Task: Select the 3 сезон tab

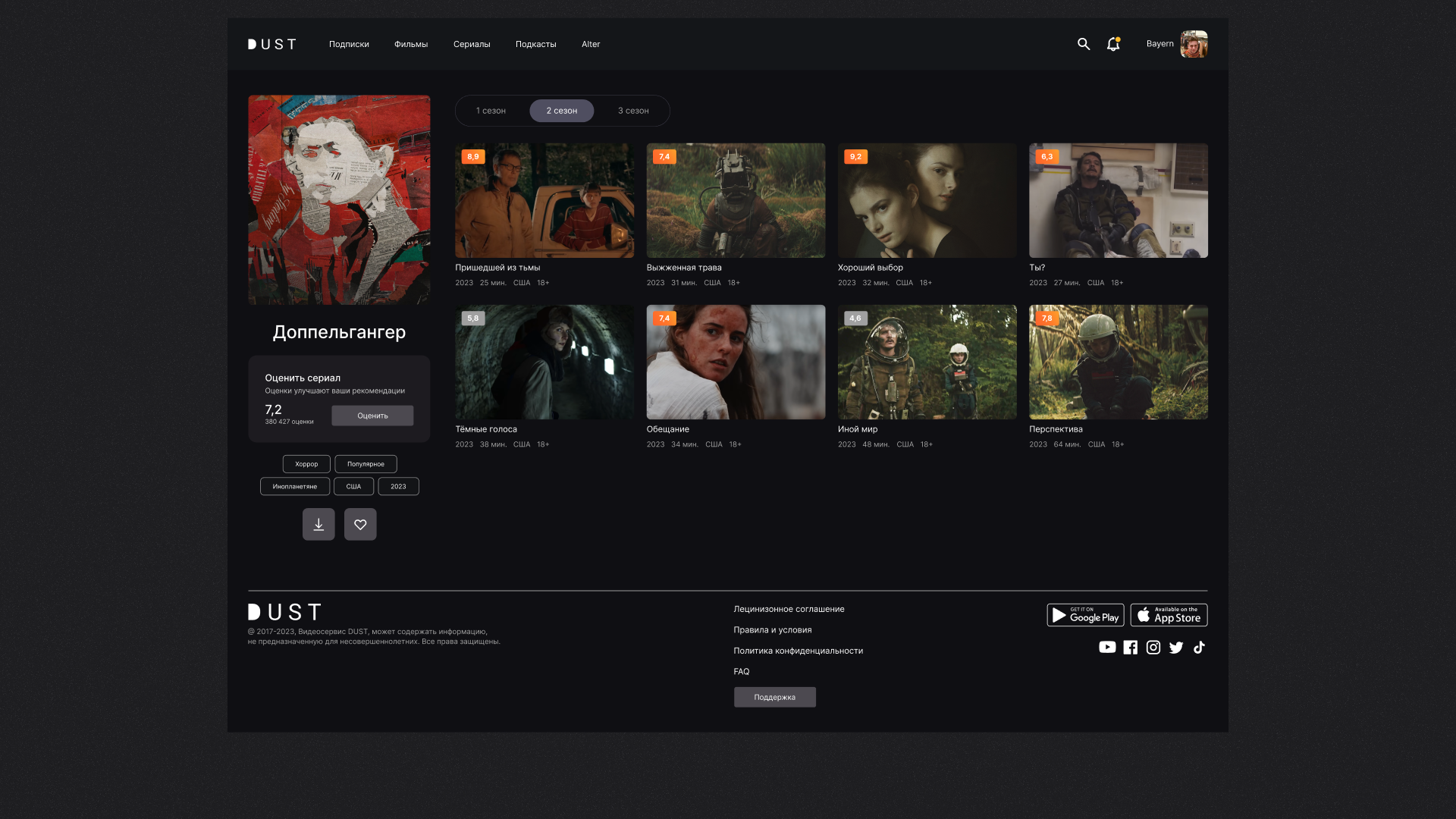Action: coord(633,110)
